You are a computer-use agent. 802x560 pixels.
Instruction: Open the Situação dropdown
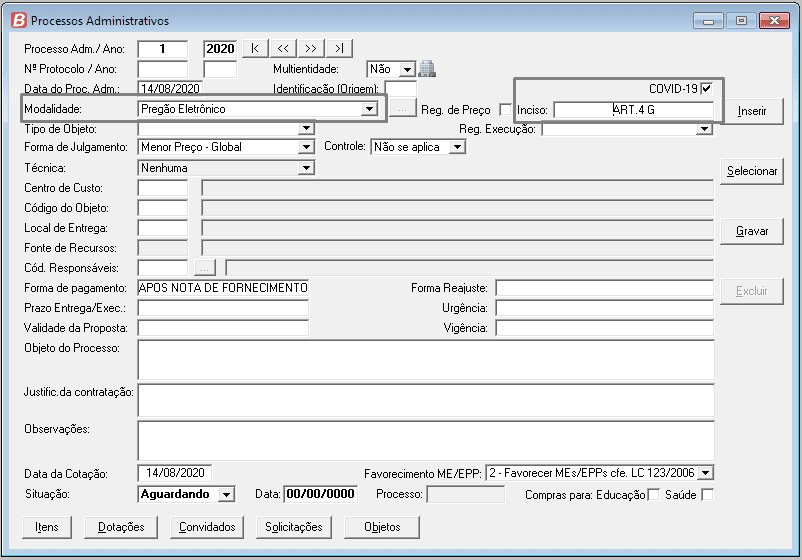(x=226, y=494)
